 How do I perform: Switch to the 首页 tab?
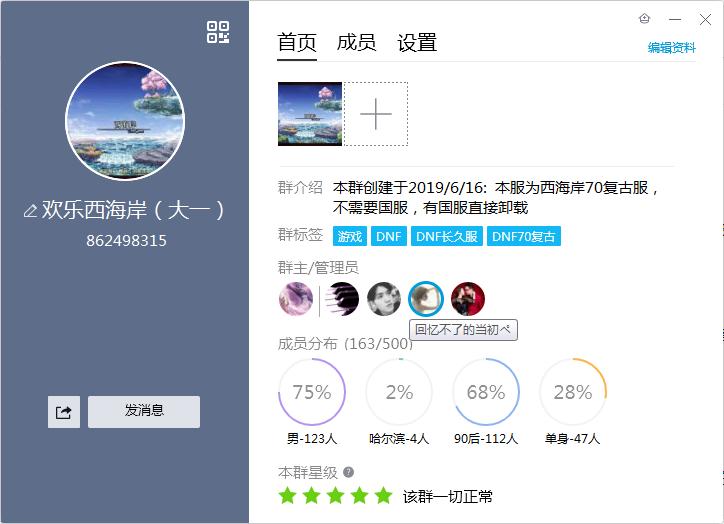coord(296,42)
